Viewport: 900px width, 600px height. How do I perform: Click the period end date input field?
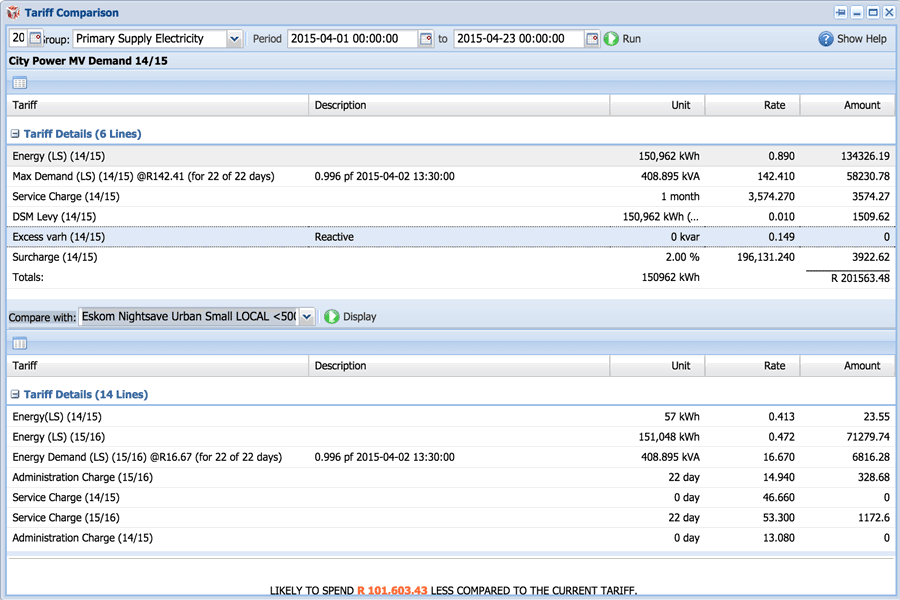point(519,38)
